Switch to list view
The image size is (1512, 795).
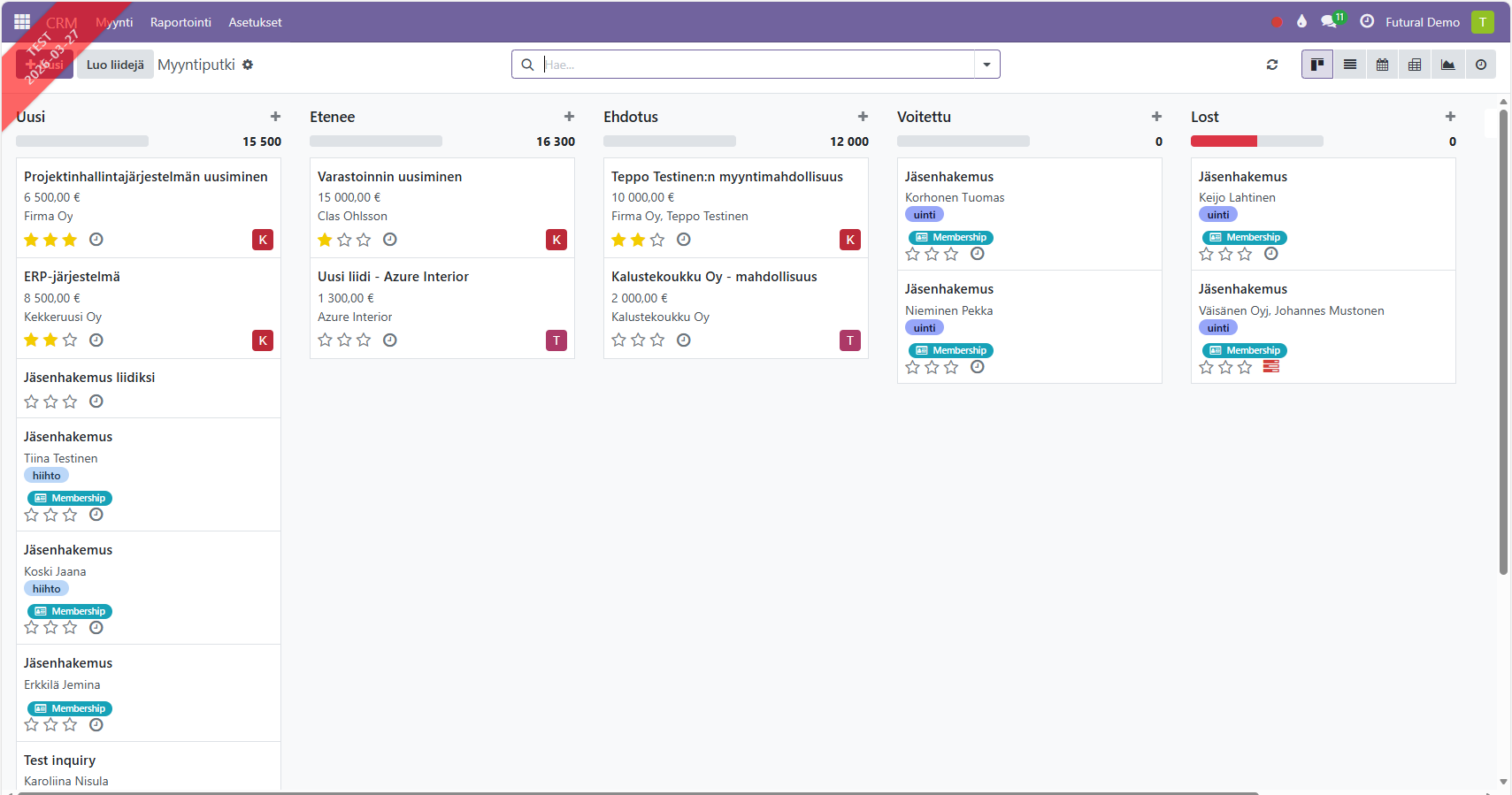1350,65
